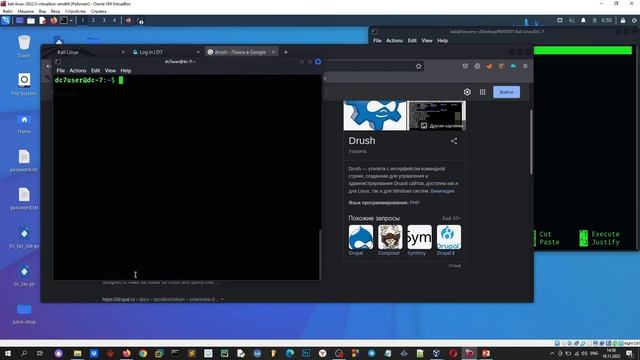Launch the file manager from Kali panel

[31, 20]
